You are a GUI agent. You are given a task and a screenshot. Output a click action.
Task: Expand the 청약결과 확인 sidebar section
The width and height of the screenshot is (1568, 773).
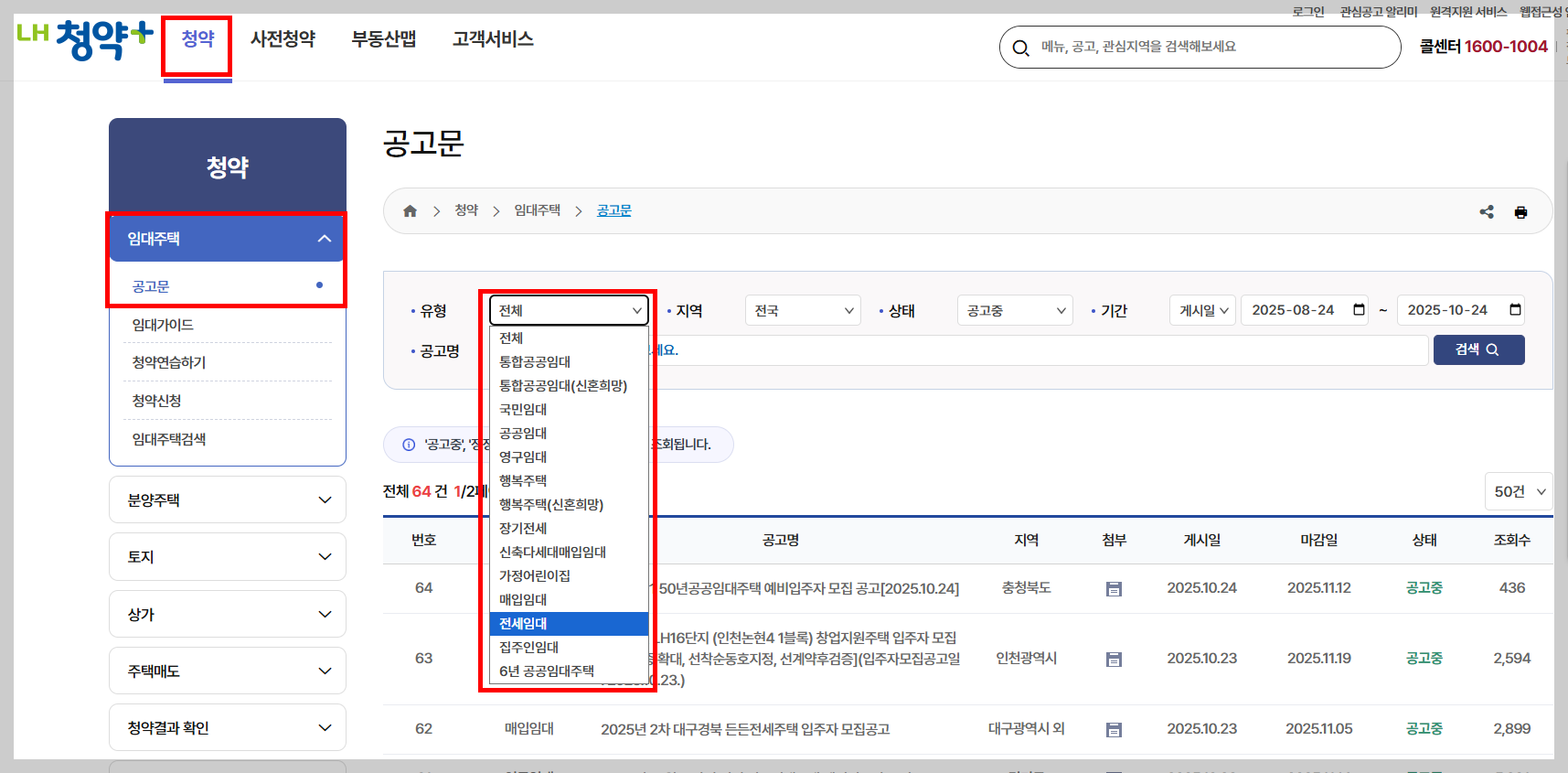tap(228, 728)
